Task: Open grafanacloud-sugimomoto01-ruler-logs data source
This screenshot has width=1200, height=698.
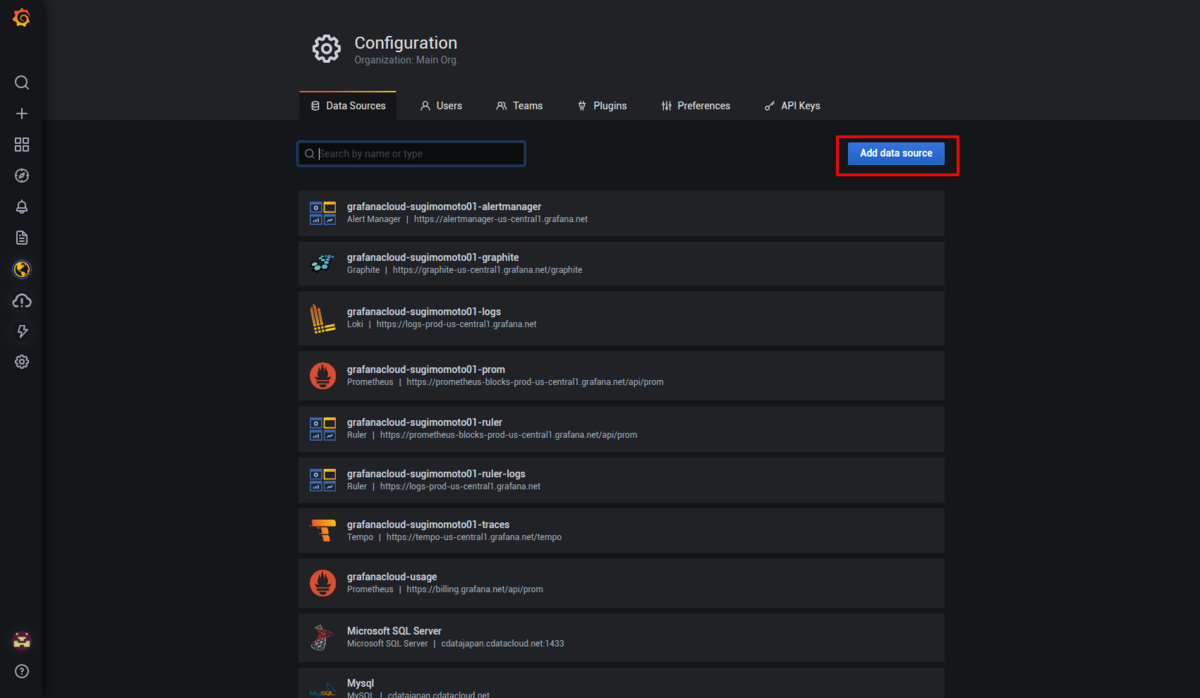Action: point(621,480)
